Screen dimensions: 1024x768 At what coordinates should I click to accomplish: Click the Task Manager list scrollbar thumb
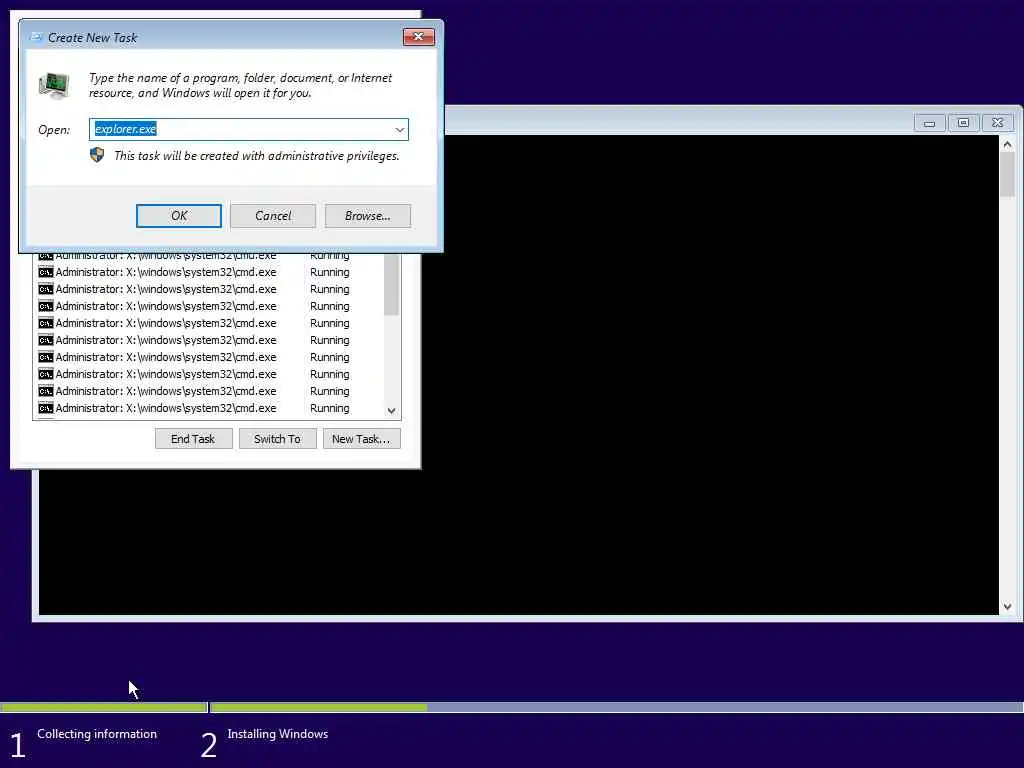pos(391,285)
